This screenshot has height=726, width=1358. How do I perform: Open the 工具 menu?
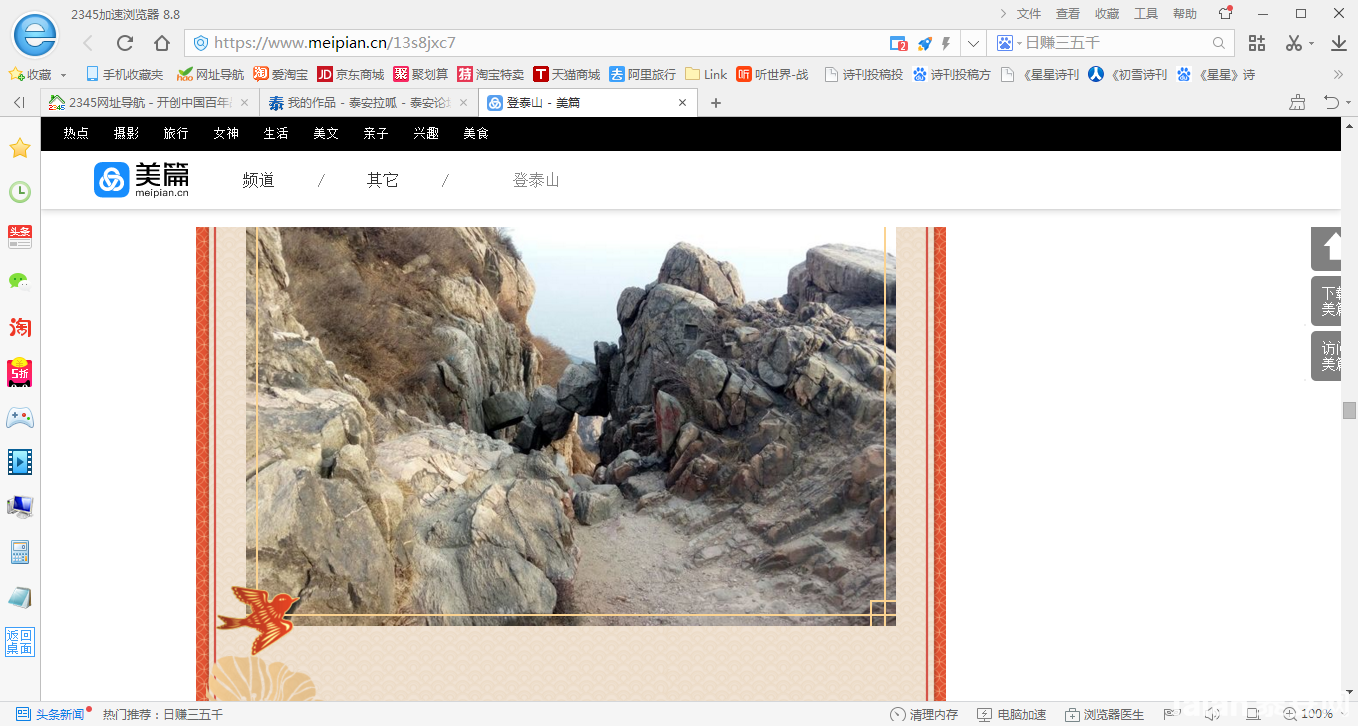click(1146, 14)
